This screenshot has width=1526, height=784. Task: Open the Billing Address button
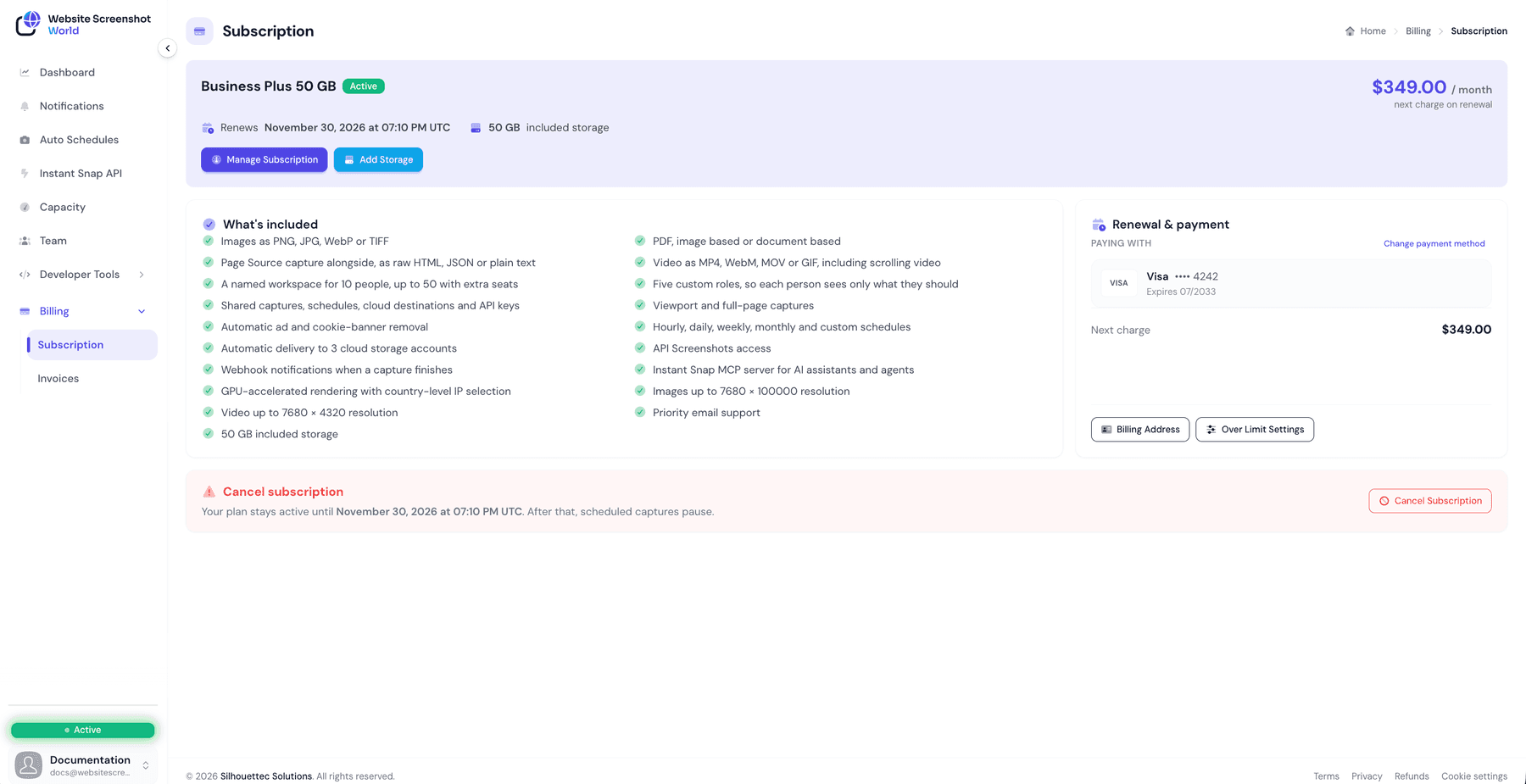tap(1140, 430)
